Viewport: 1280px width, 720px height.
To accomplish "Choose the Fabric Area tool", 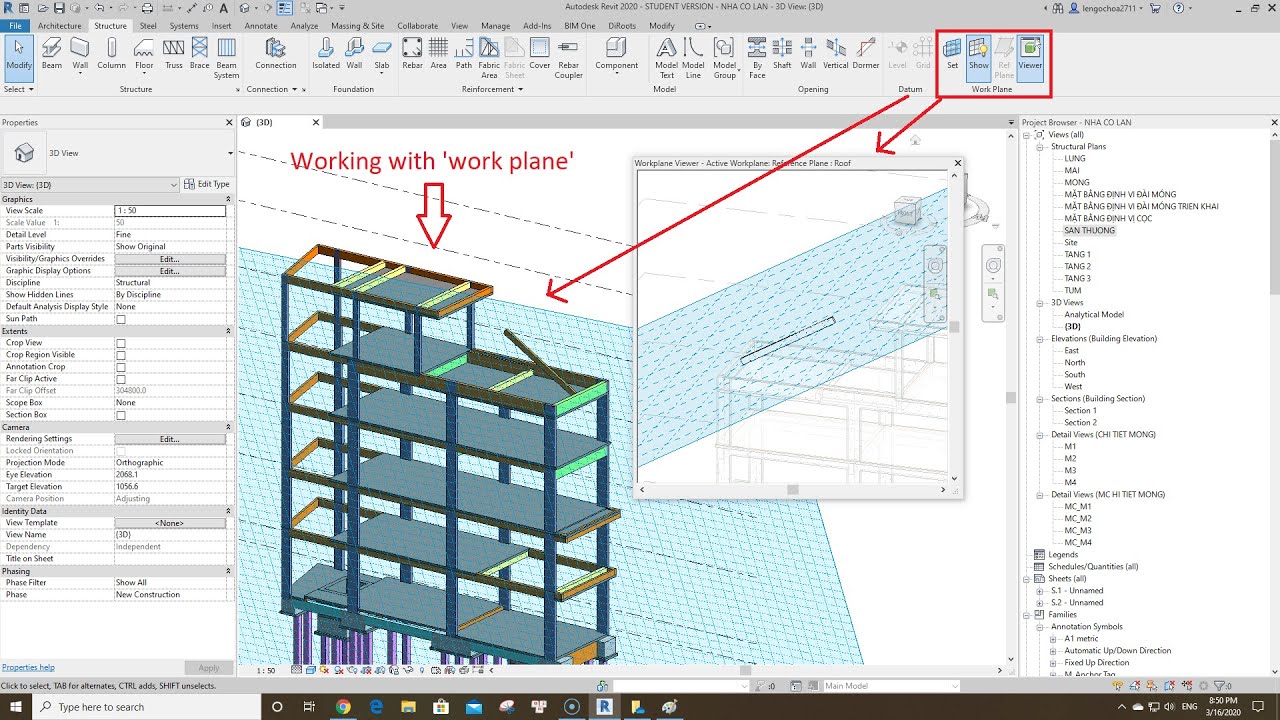I will click(x=489, y=58).
